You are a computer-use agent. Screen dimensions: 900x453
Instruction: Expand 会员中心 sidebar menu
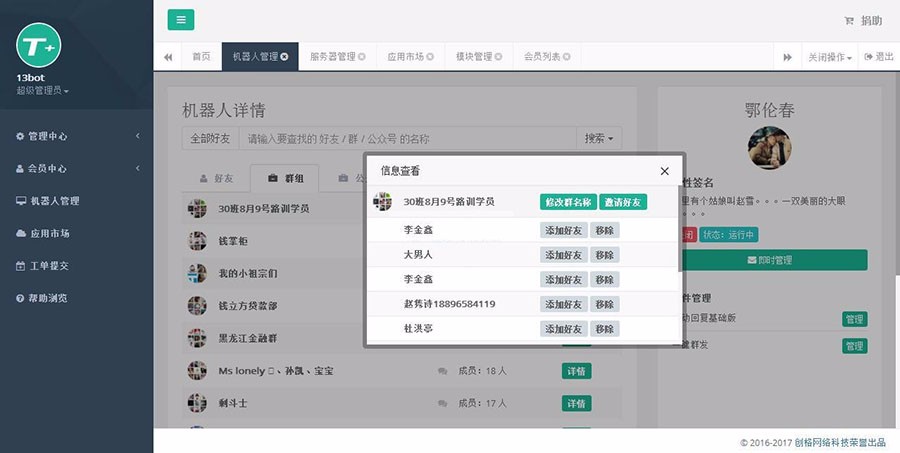76,168
